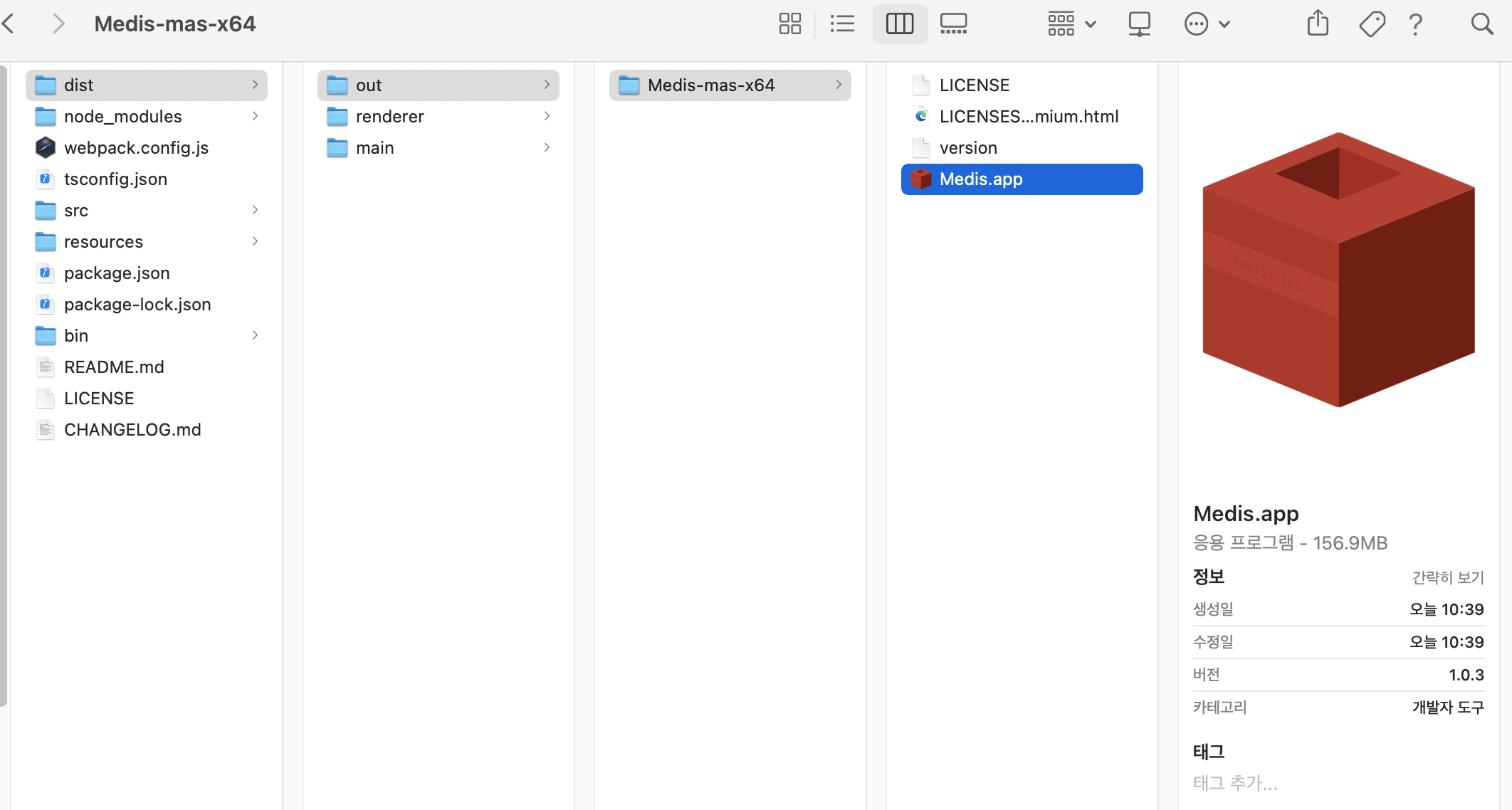
Task: Select the column view button
Action: (900, 23)
